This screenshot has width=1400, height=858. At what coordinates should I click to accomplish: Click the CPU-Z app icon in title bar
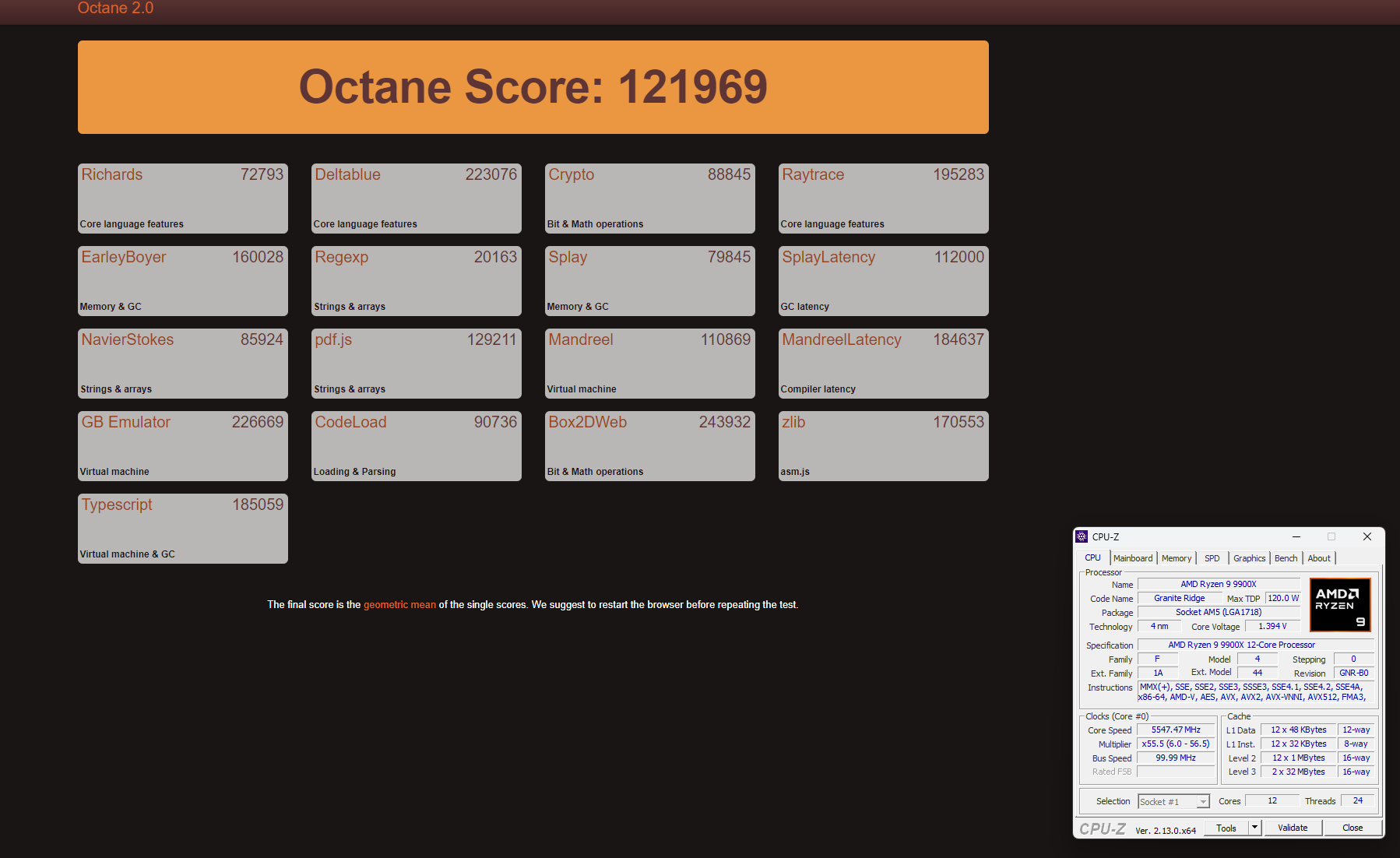point(1082,536)
